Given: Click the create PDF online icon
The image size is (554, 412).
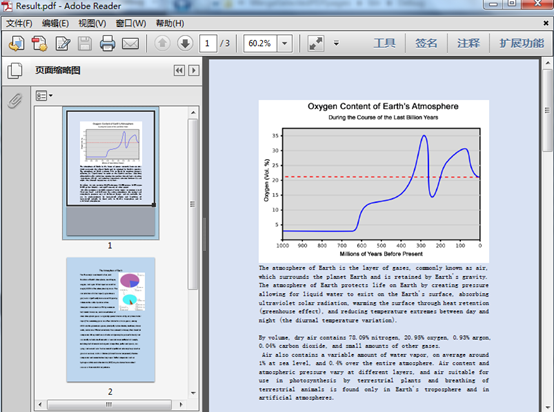Looking at the screenshot, I should 39,43.
